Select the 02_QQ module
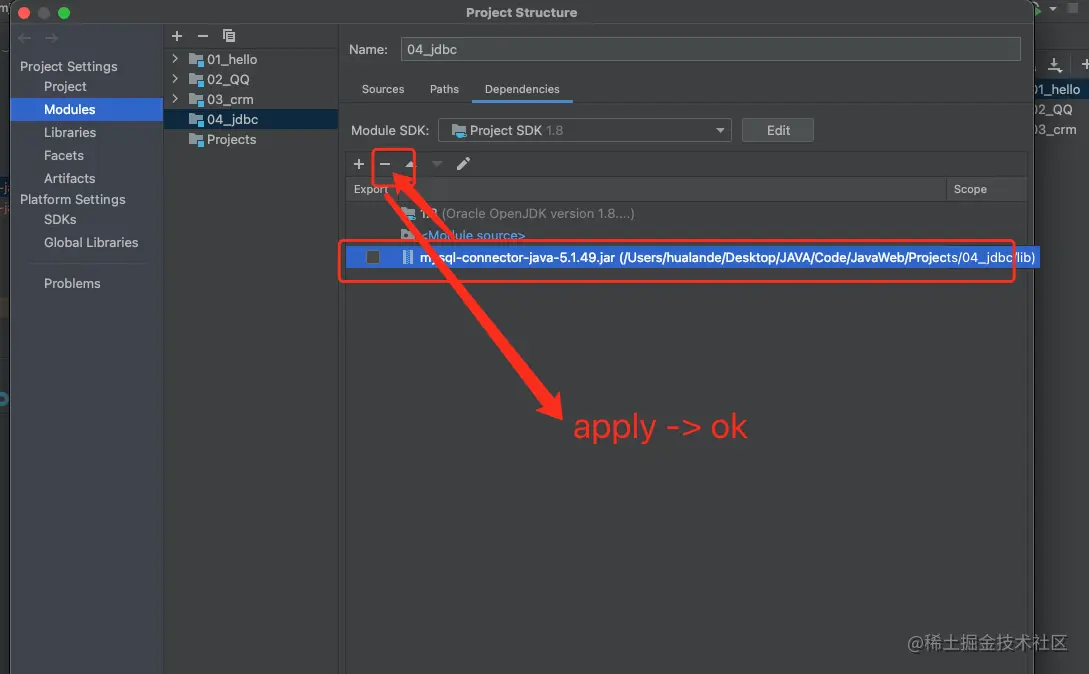1089x674 pixels. (228, 79)
